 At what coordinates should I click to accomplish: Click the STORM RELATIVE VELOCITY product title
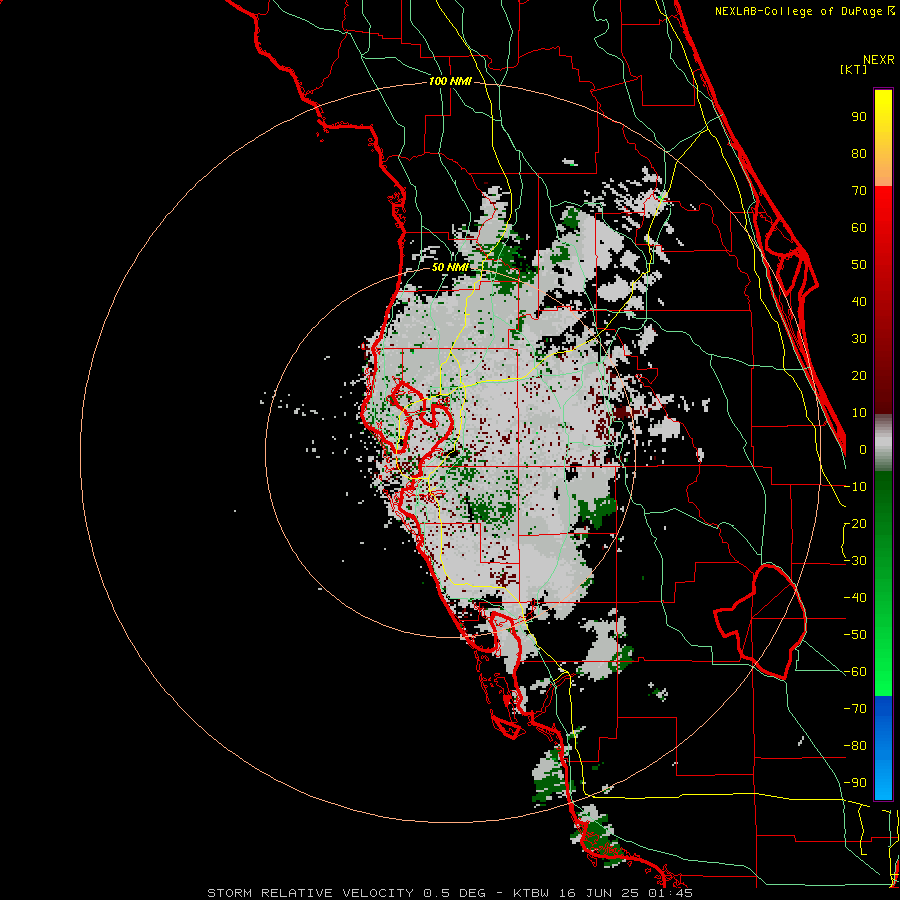coord(311,893)
